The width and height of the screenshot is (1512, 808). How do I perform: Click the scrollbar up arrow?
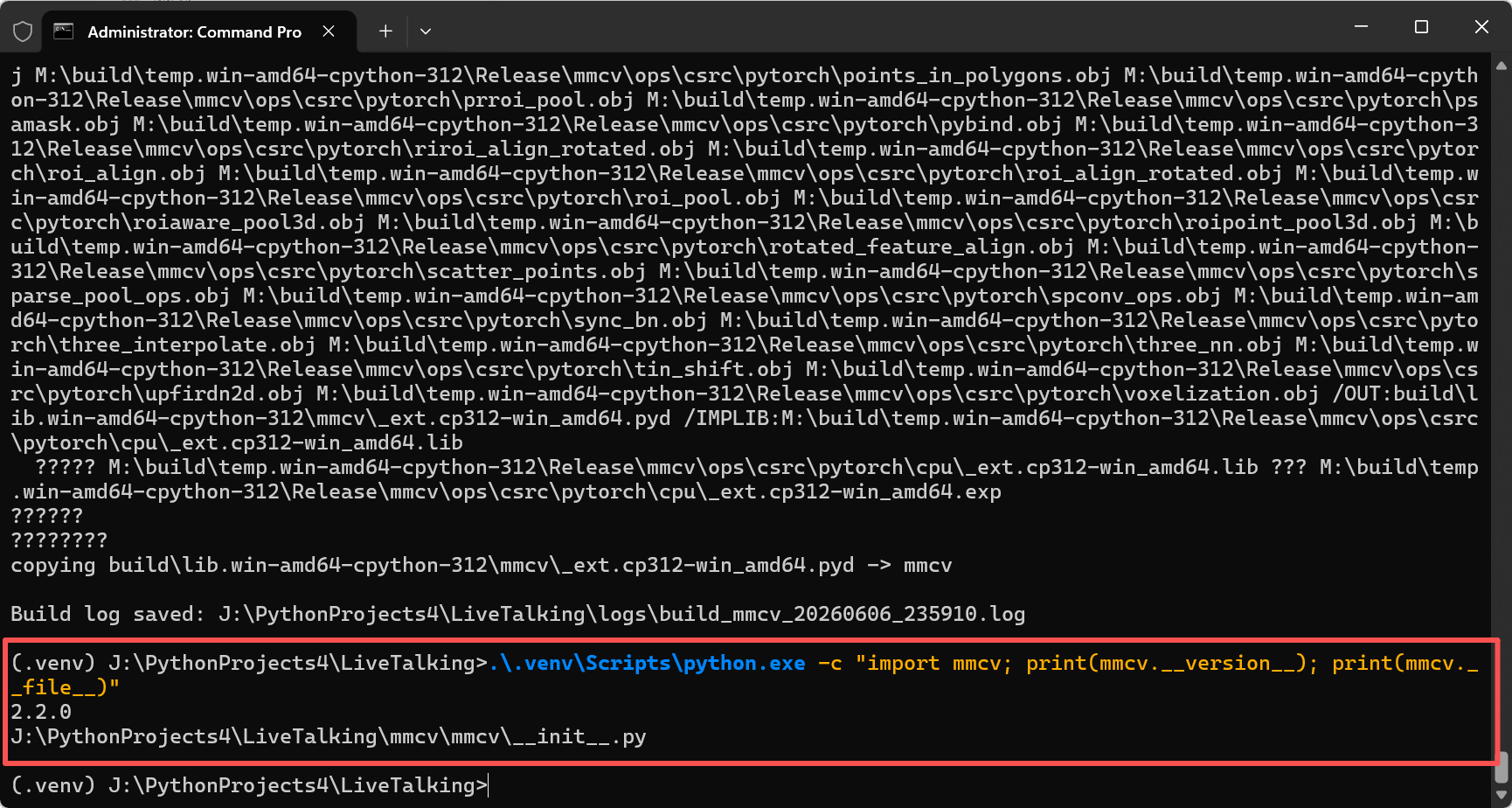point(1502,66)
